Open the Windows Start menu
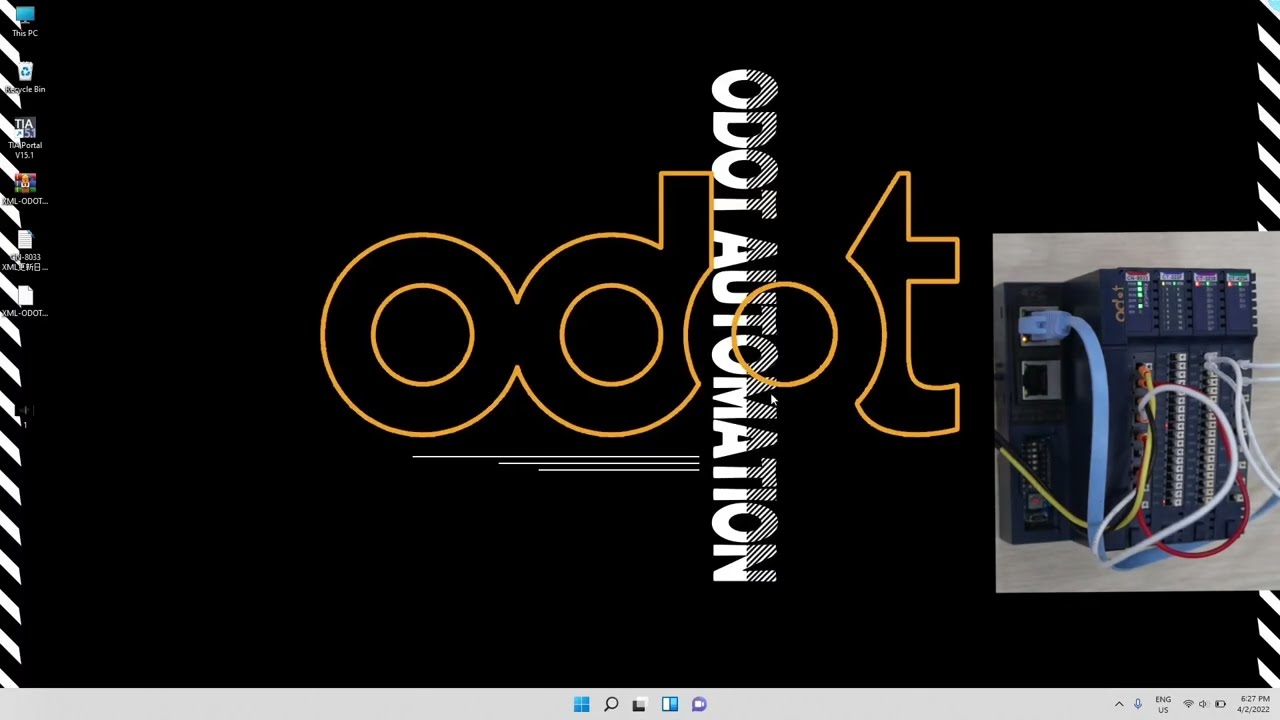Viewport: 1280px width, 720px height. [581, 704]
